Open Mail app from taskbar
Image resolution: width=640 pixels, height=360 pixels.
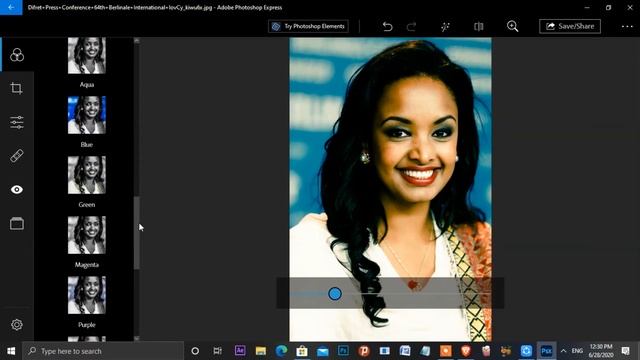coord(322,351)
